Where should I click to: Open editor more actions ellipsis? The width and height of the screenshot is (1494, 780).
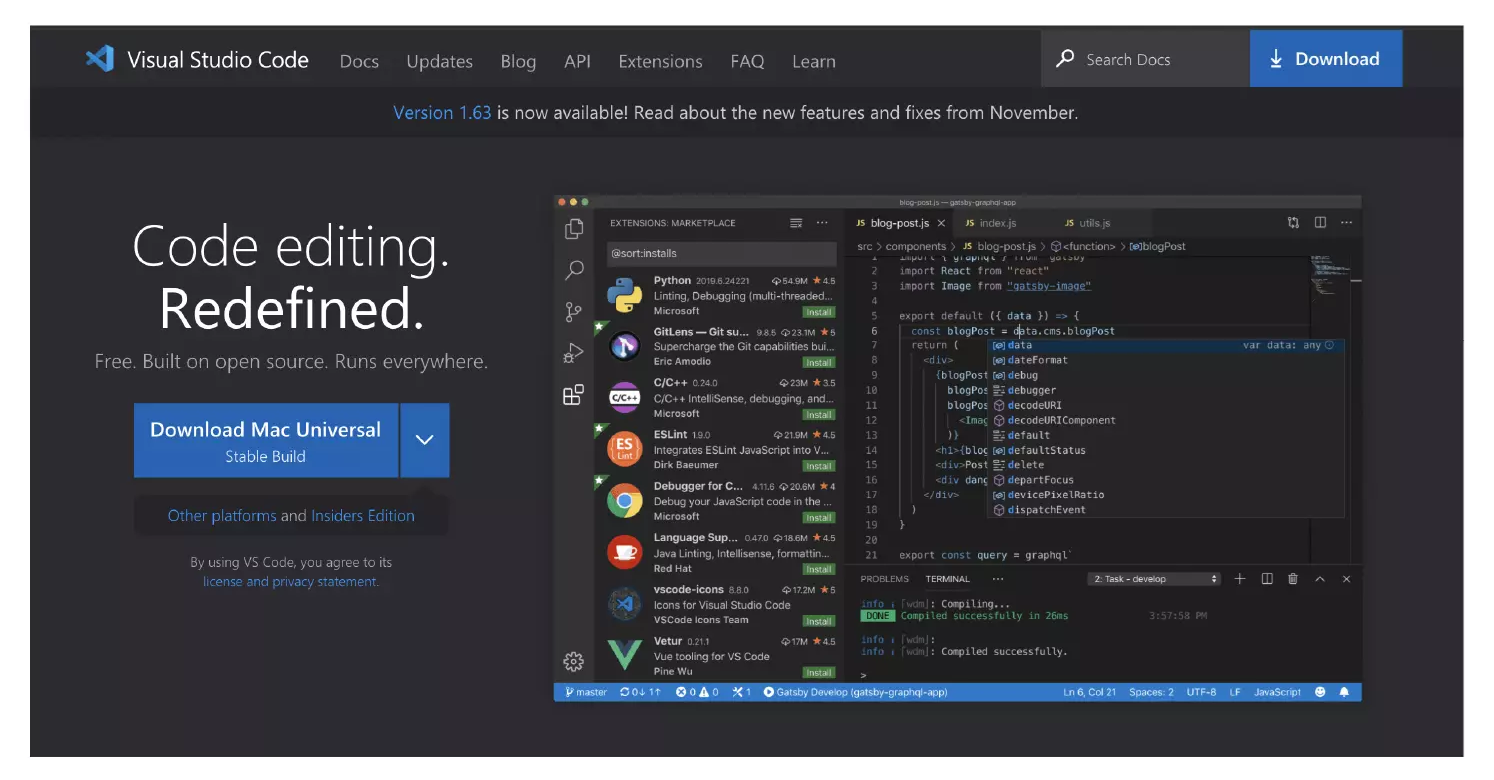pyautogui.click(x=1346, y=223)
